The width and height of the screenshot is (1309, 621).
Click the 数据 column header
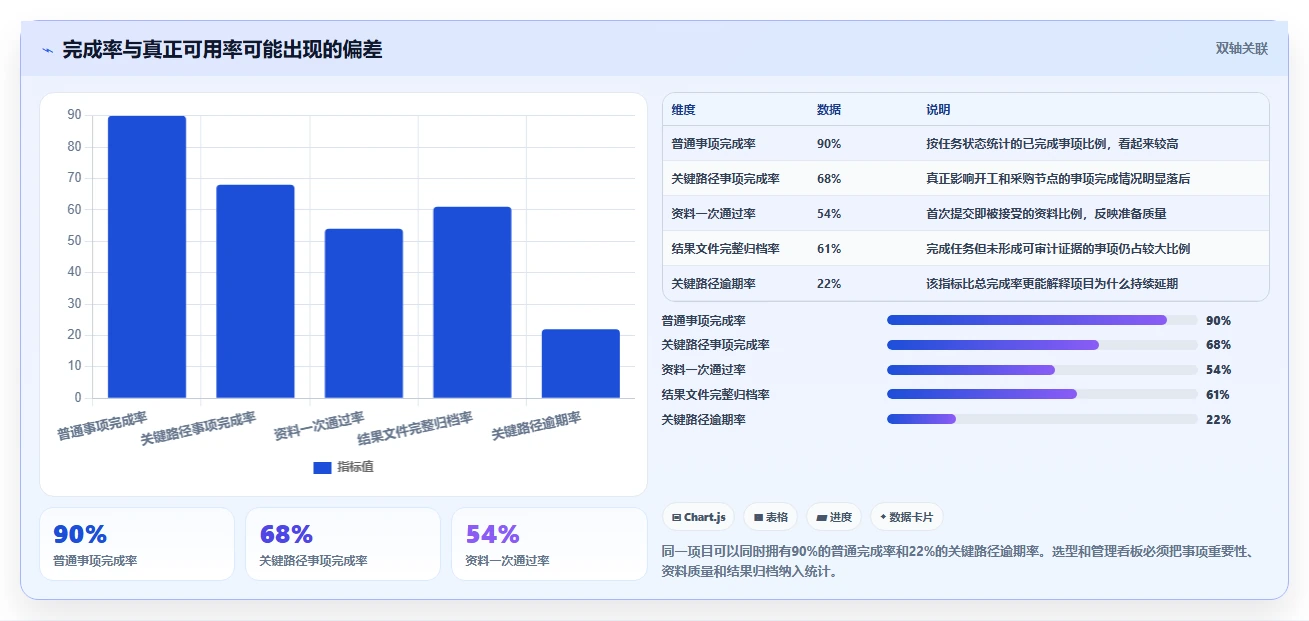pos(829,110)
